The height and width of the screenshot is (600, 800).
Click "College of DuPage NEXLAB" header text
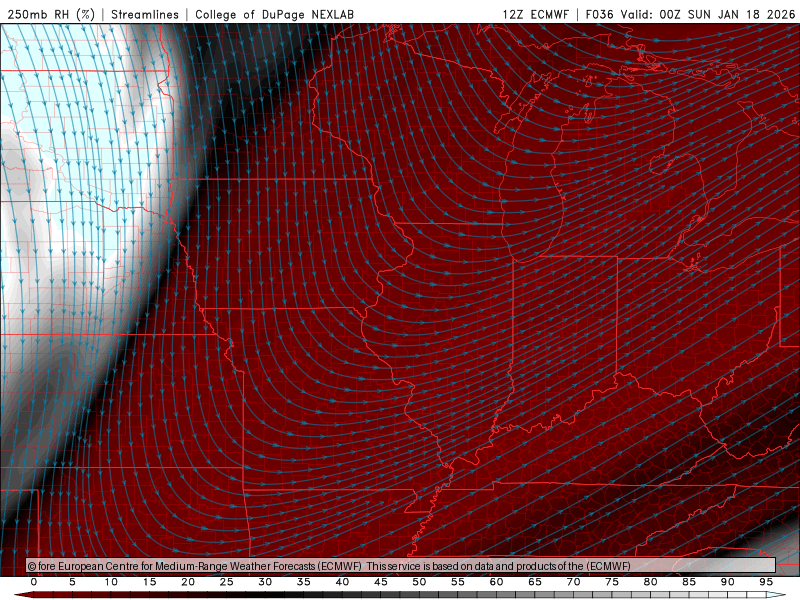click(274, 14)
